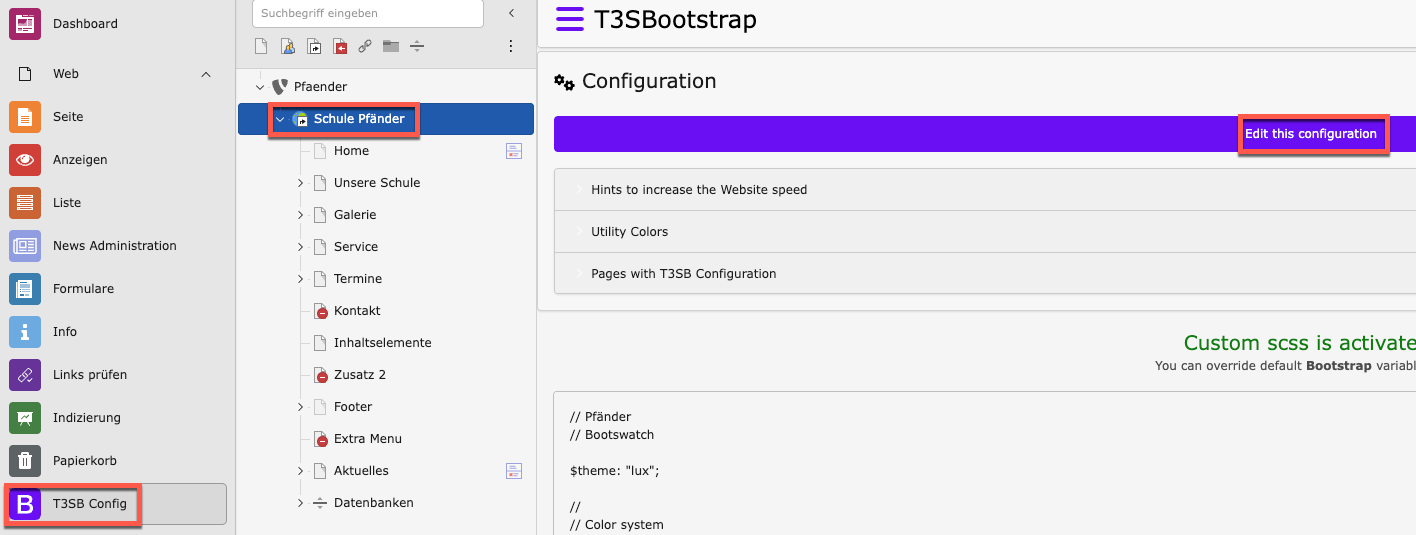Open the Liste module icon
The width and height of the screenshot is (1416, 535).
[25, 203]
